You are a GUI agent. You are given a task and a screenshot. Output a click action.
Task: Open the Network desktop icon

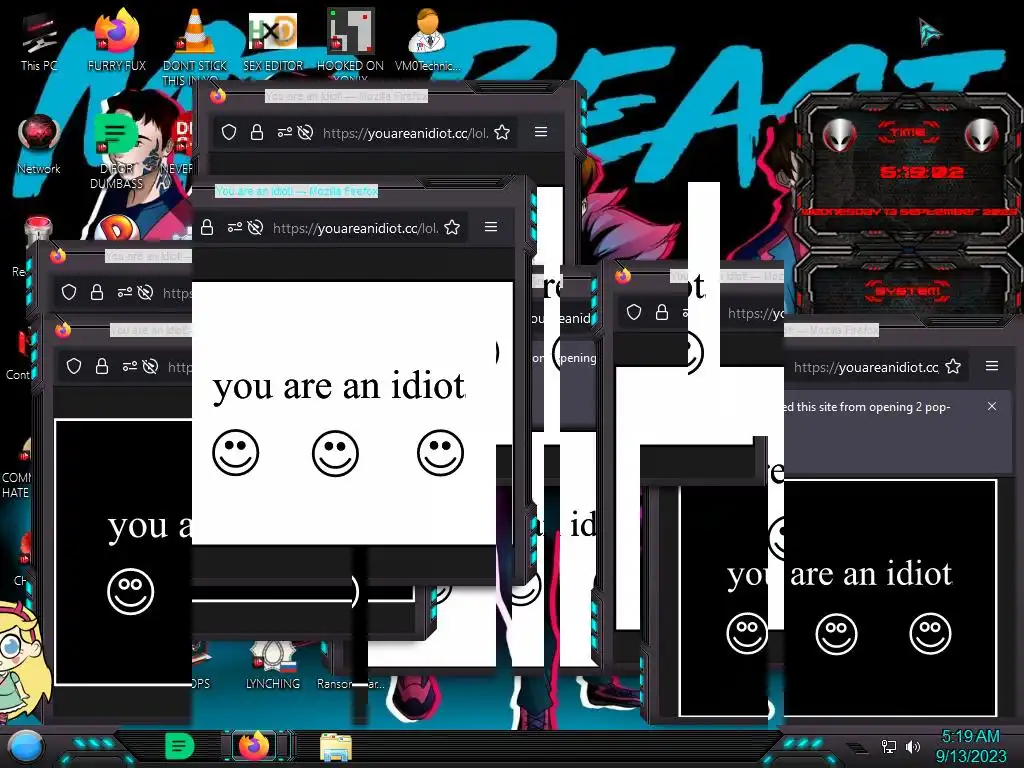(x=39, y=144)
